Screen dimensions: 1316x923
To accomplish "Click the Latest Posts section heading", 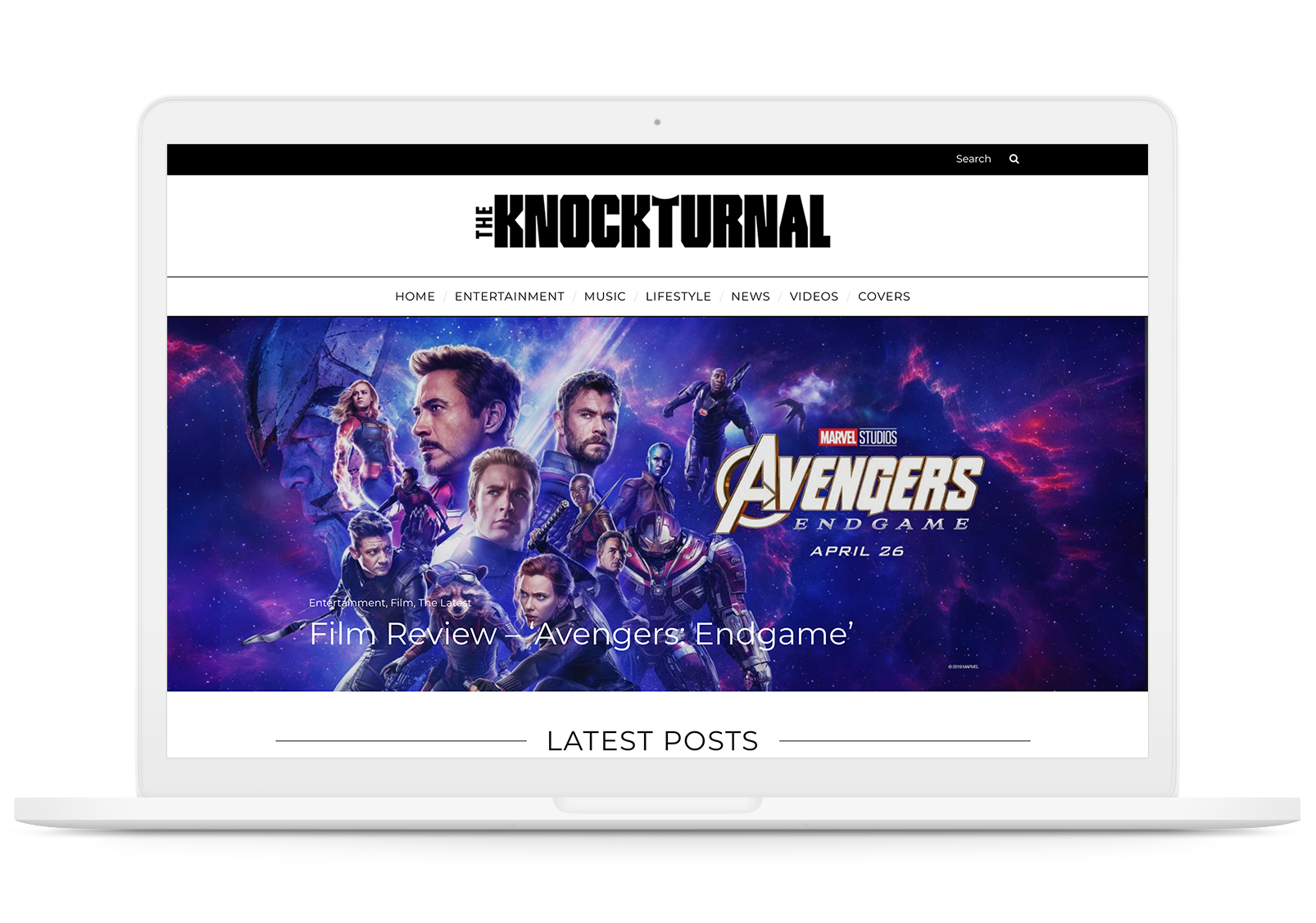I will 652,741.
